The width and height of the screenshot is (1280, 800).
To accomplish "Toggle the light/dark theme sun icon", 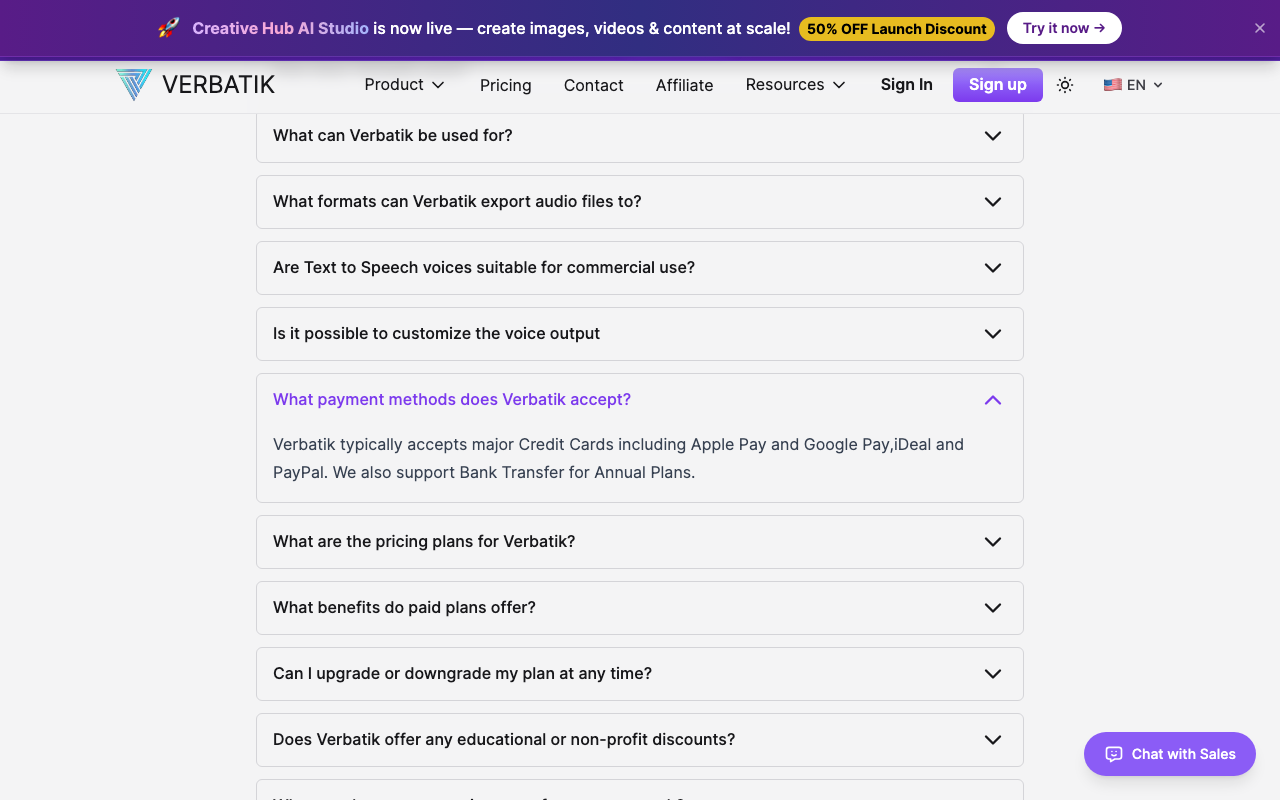I will pyautogui.click(x=1065, y=85).
